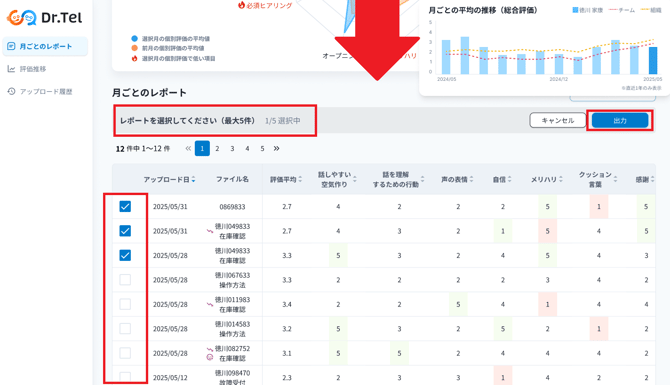Click file name 0869833

click(232, 207)
